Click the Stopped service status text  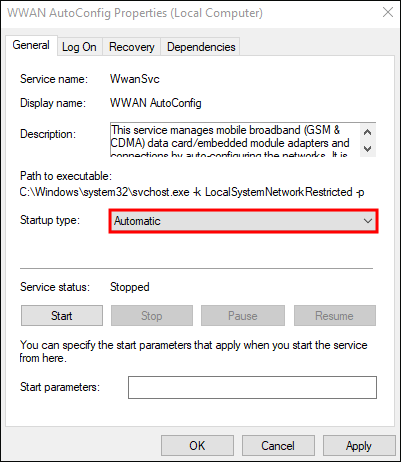130,287
